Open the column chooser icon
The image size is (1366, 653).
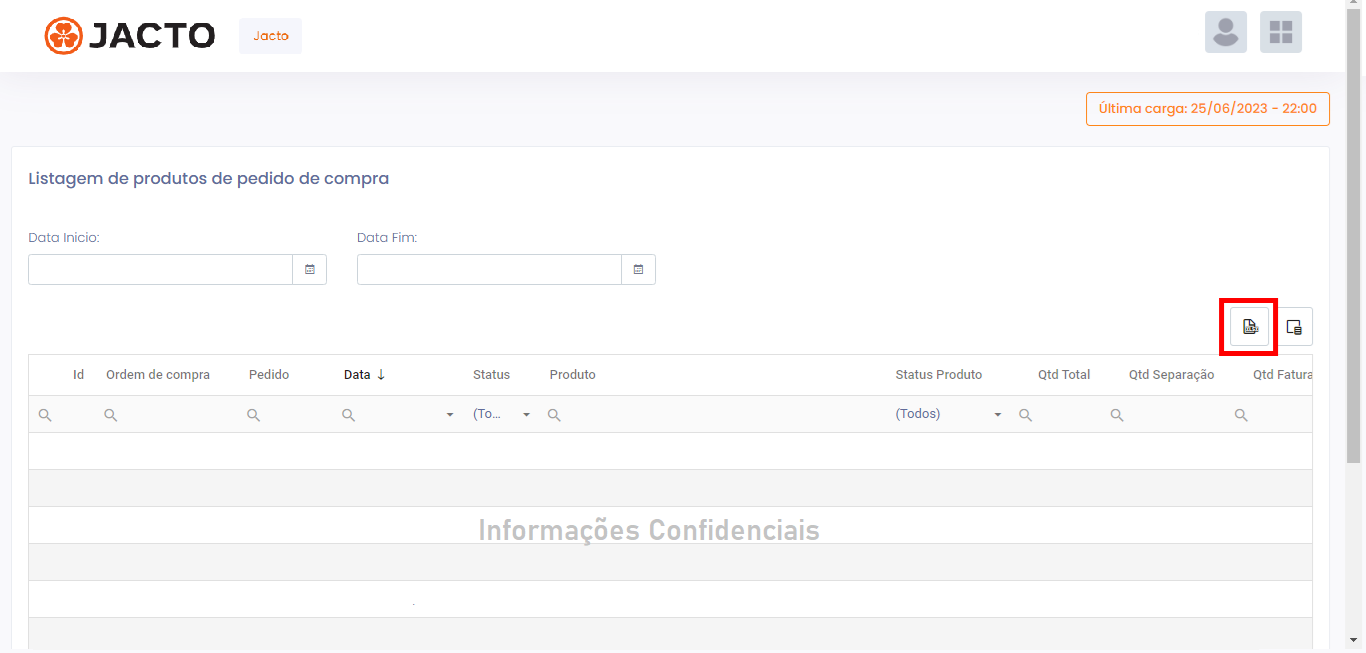coord(1294,327)
